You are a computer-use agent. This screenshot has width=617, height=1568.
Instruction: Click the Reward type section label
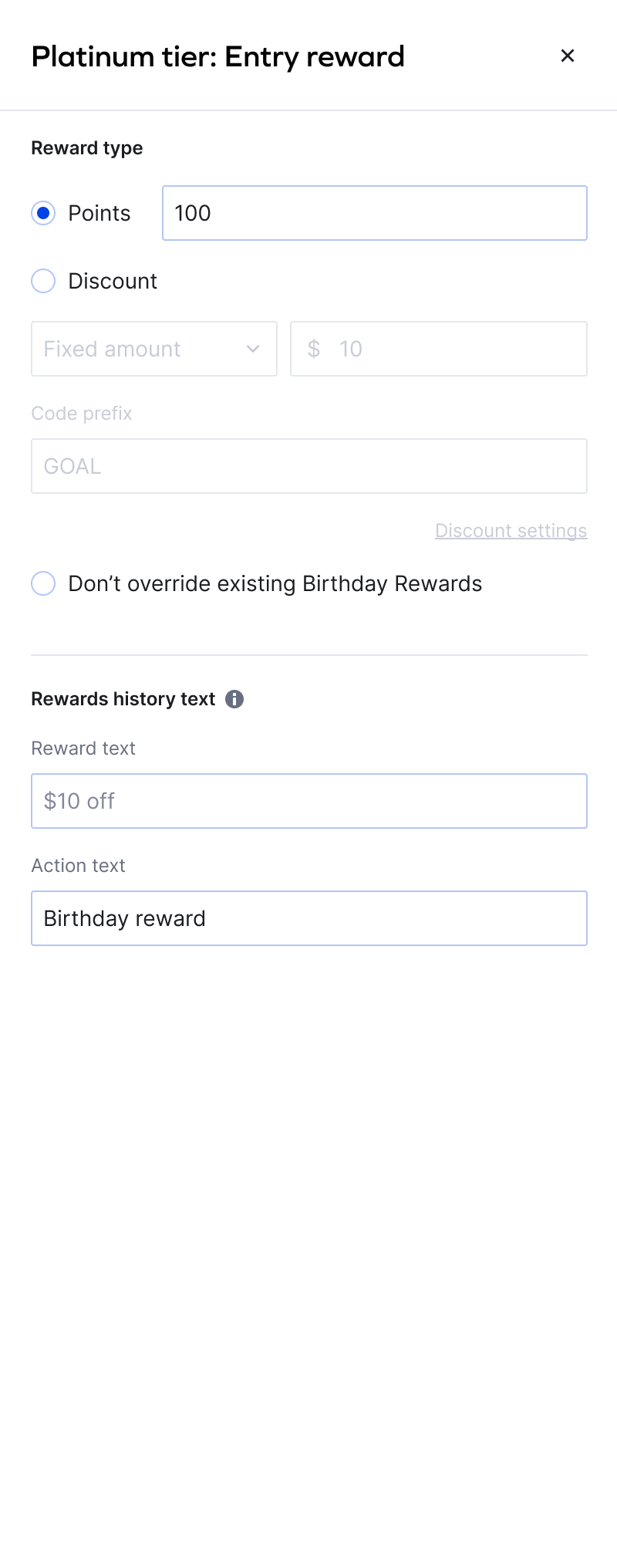pyautogui.click(x=86, y=148)
